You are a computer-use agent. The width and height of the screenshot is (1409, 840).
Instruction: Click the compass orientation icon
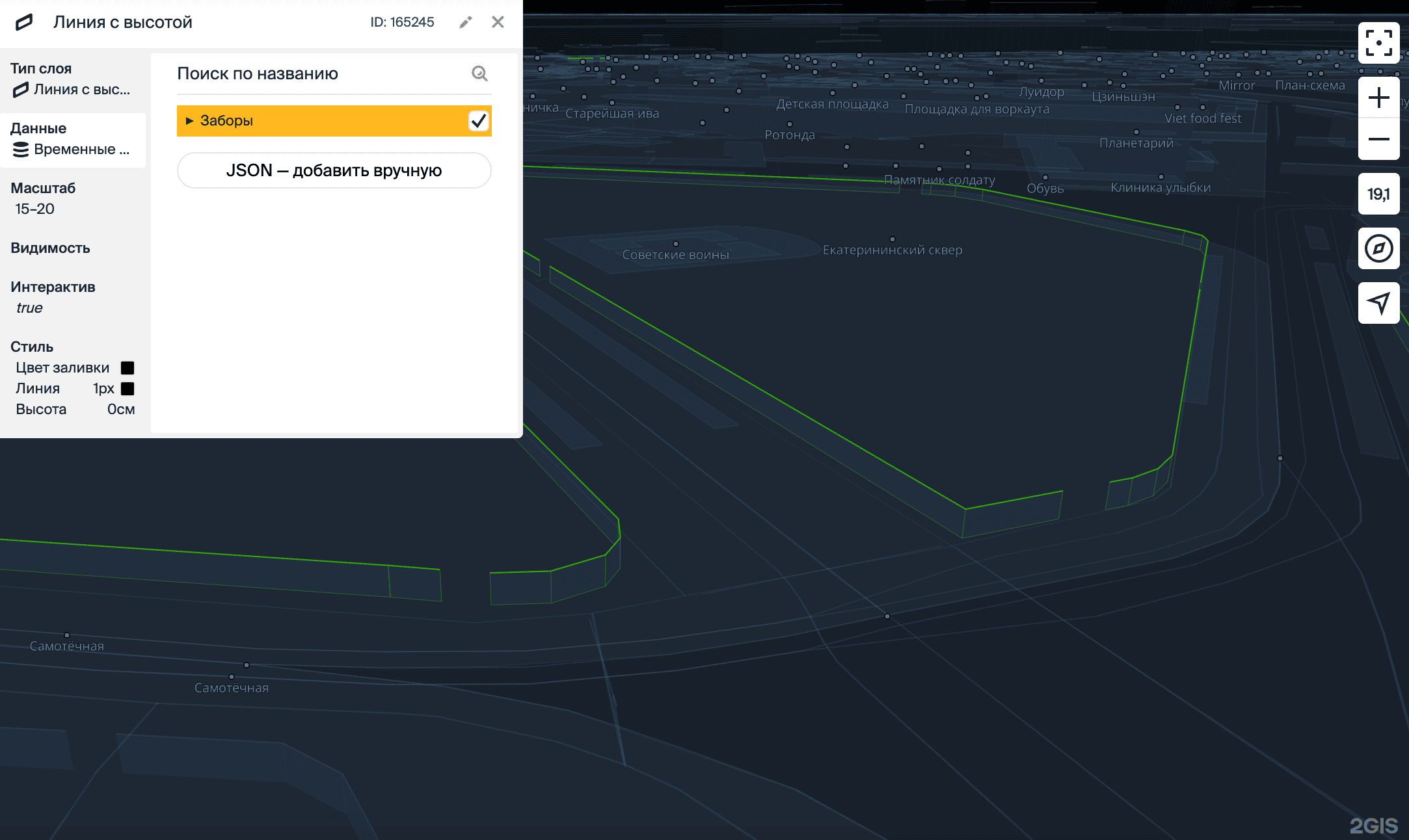[x=1378, y=248]
